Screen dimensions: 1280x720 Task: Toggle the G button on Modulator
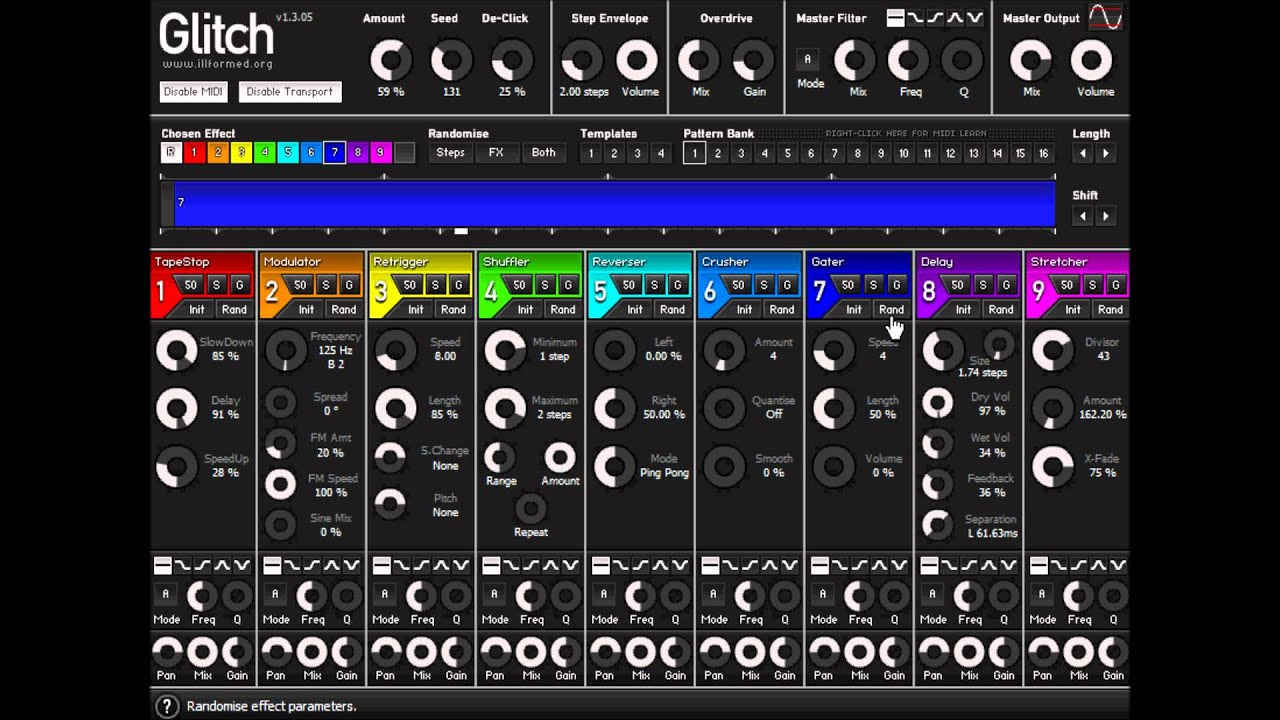(348, 286)
